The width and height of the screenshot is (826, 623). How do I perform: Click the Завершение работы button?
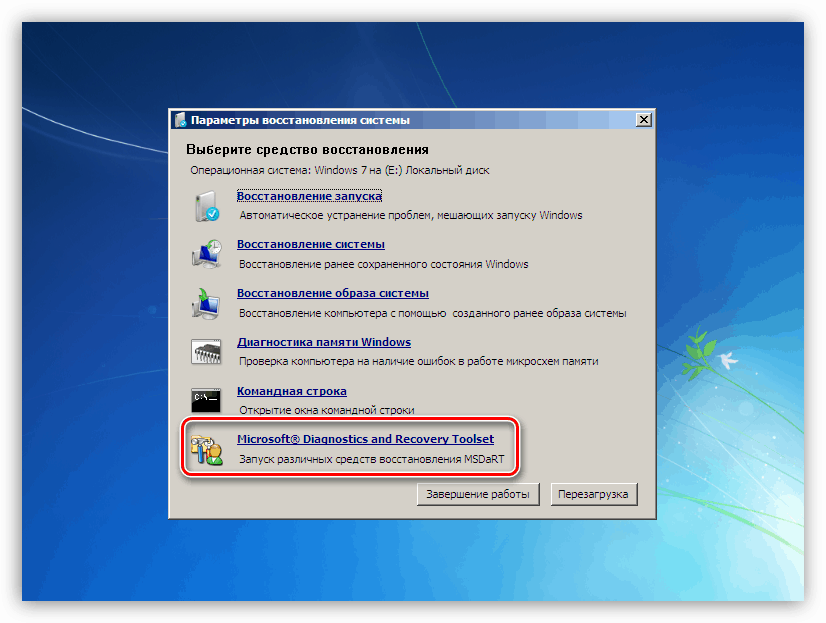478,495
